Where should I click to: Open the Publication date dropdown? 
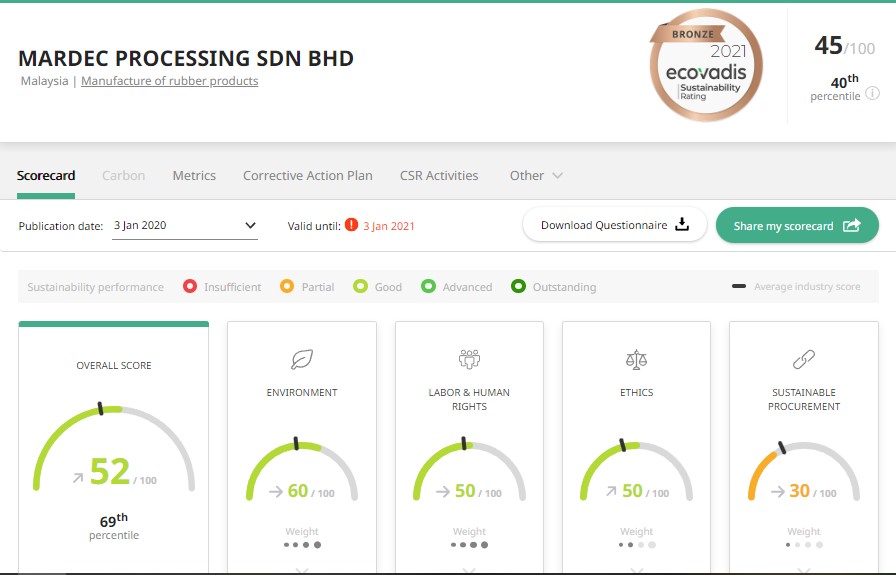pyautogui.click(x=185, y=225)
